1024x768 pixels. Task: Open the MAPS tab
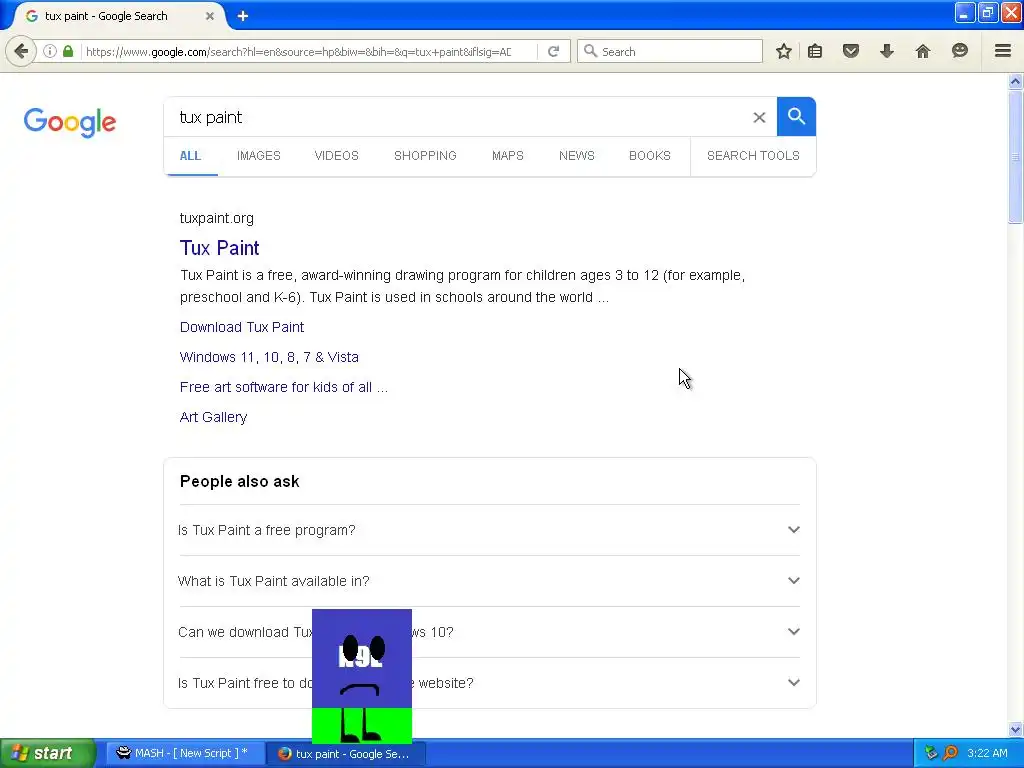point(507,155)
